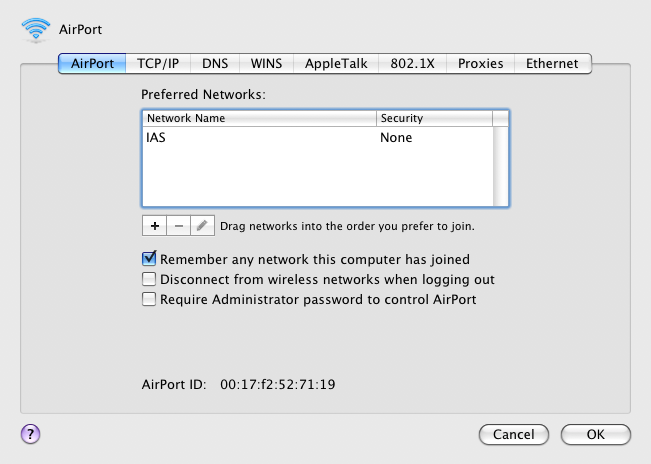The image size is (651, 464).
Task: Click the plus icon to add network
Action: click(155, 226)
